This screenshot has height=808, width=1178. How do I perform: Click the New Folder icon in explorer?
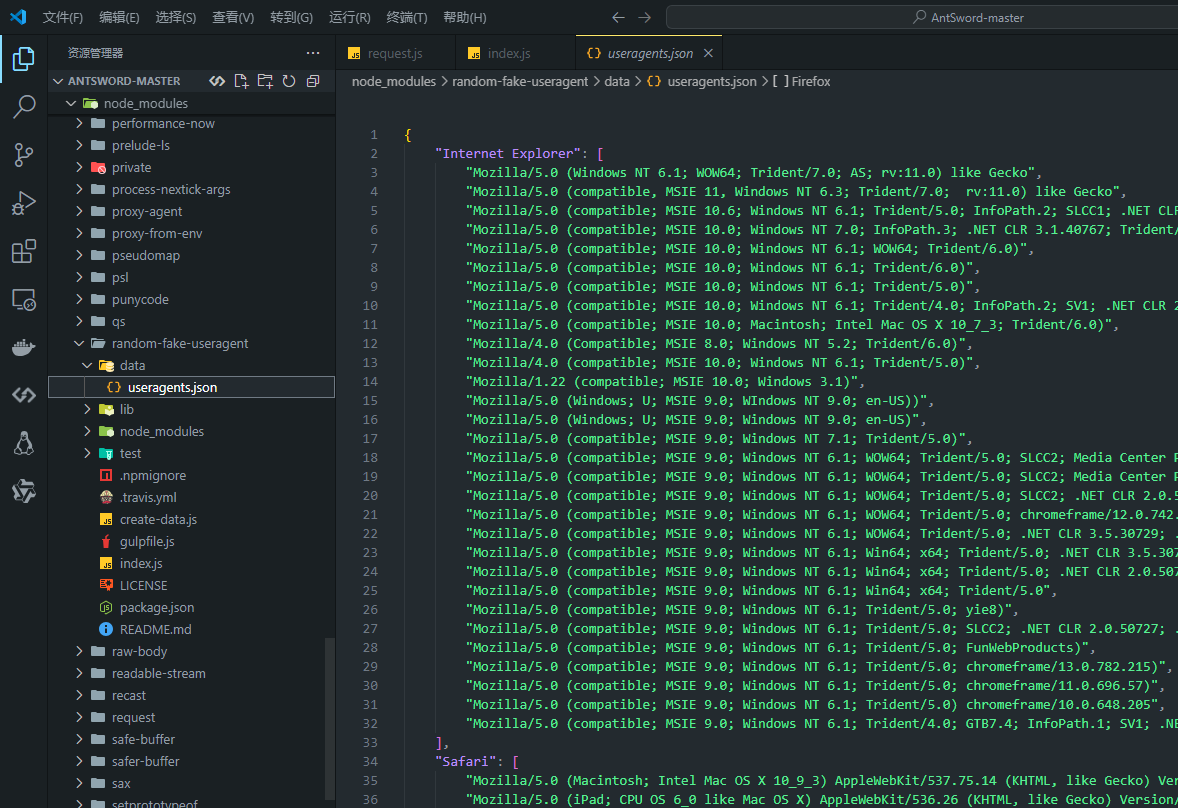click(265, 81)
